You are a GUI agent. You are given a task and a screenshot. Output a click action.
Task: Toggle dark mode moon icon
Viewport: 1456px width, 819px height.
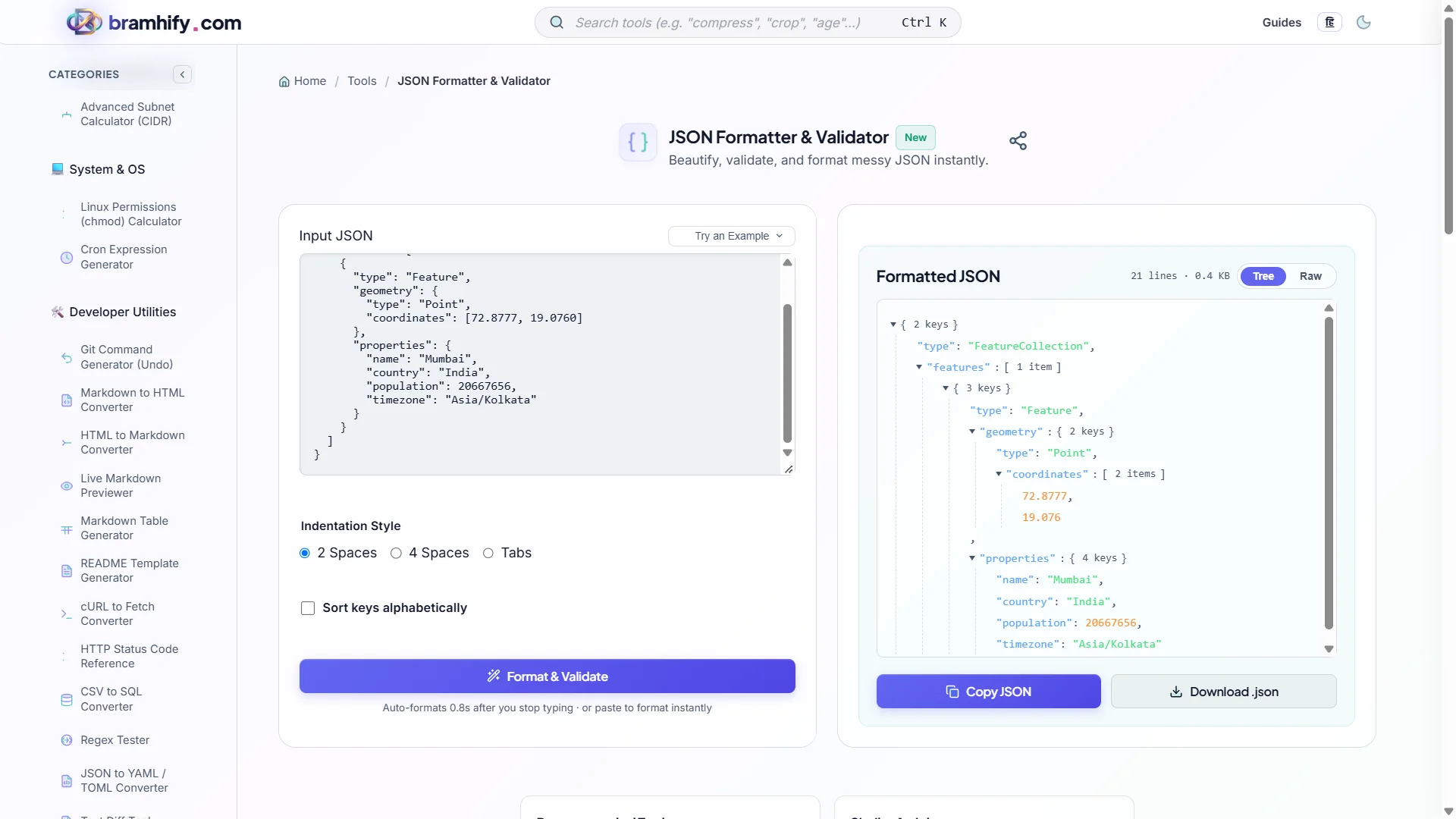1363,23
